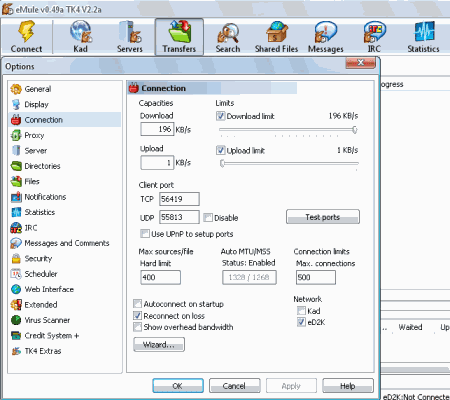This screenshot has width=450, height=400.
Task: Click the Waited column header in Transfers
Action: click(x=410, y=327)
